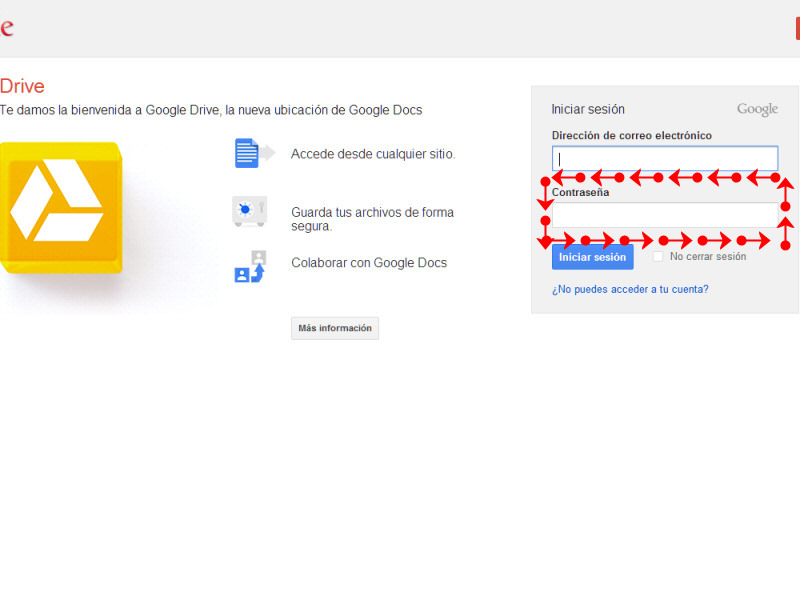Screen dimensions: 800x600
Task: Click into the Contraseña password field
Action: (x=664, y=215)
